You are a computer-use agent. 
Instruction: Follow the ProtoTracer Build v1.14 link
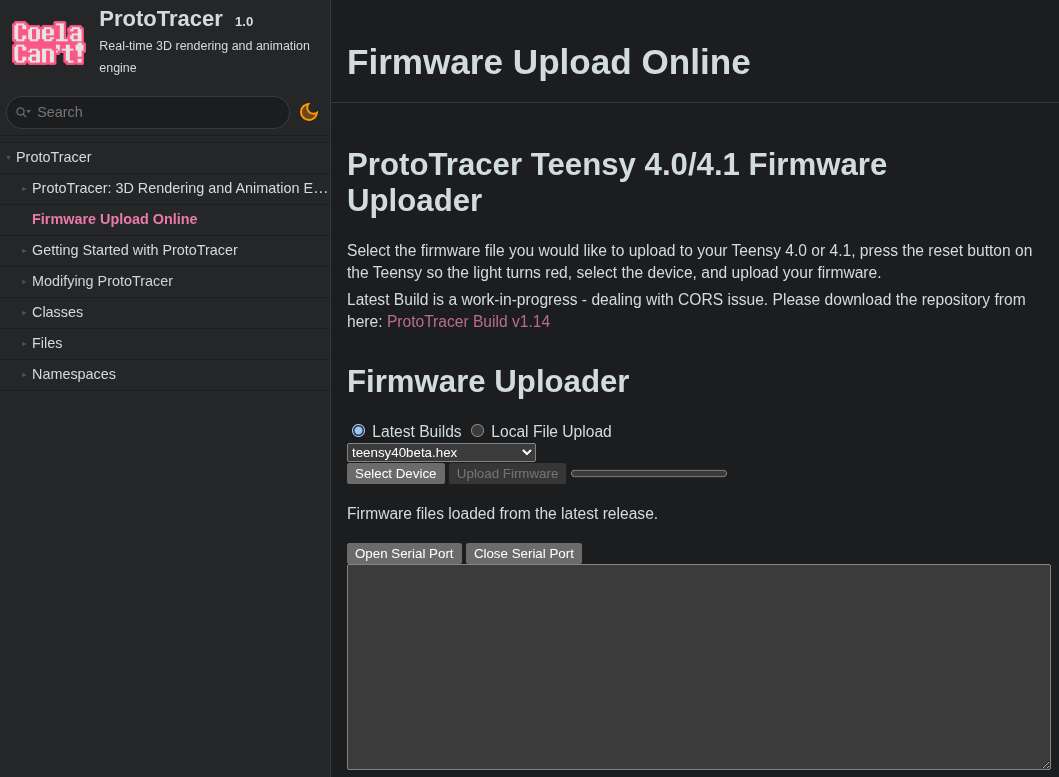click(468, 322)
